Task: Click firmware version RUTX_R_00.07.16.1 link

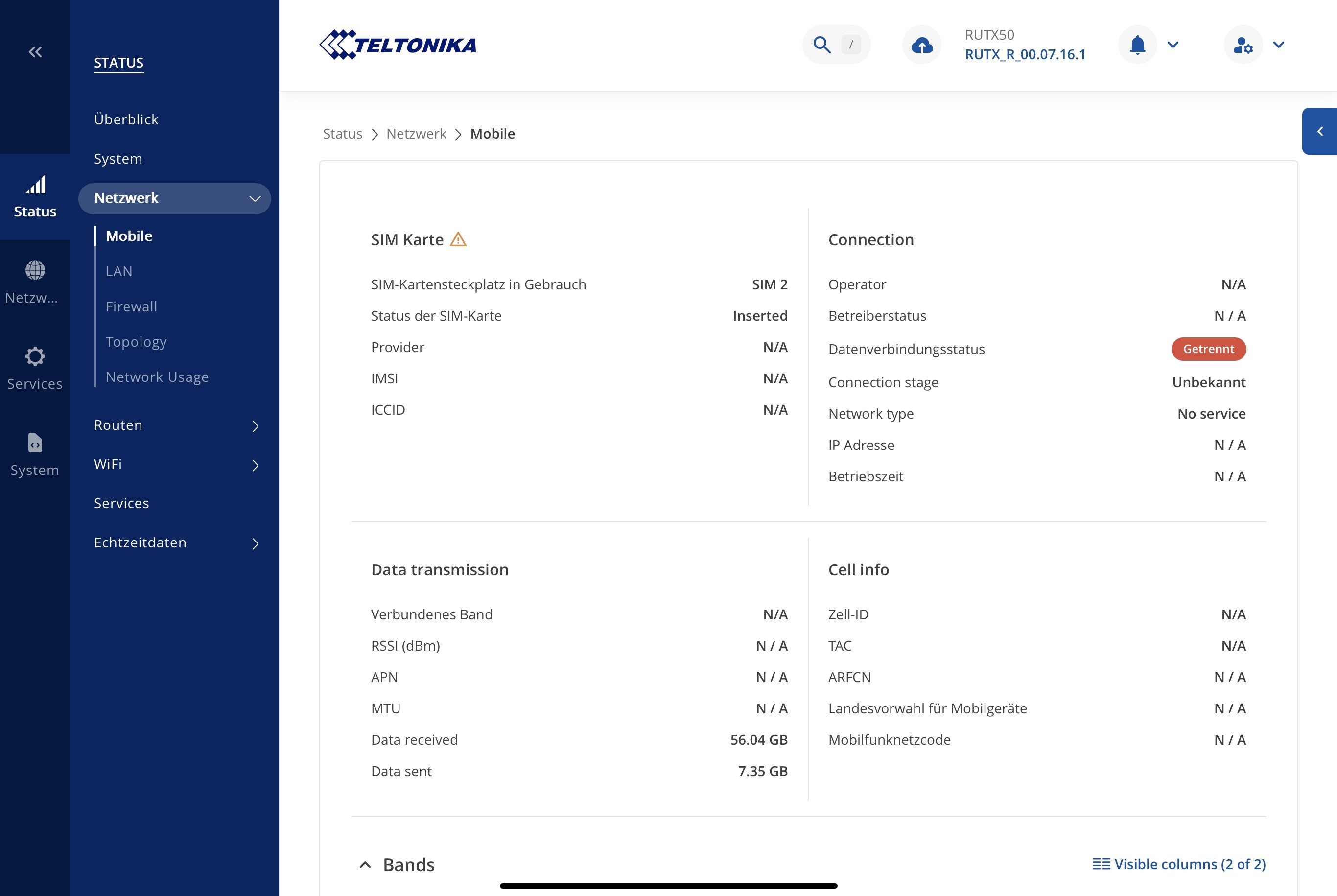Action: coord(1025,55)
